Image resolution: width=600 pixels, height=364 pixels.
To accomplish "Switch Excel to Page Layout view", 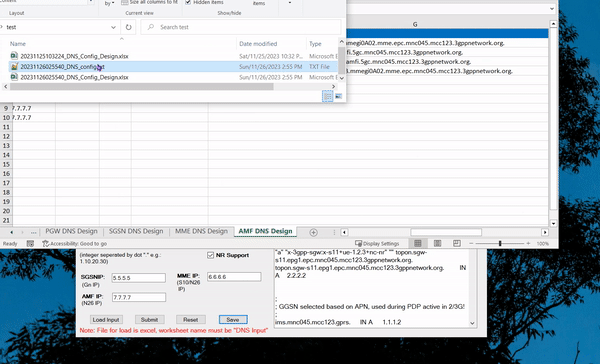I will point(437,243).
